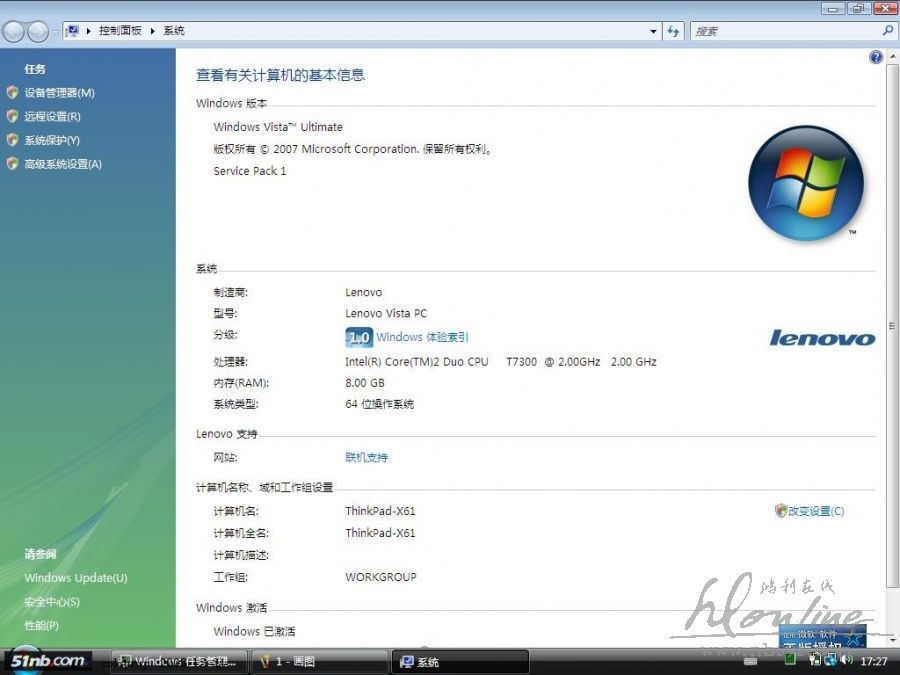Screen dimensions: 900x675
Task: Click the search magnifier icon
Action: coord(887,31)
